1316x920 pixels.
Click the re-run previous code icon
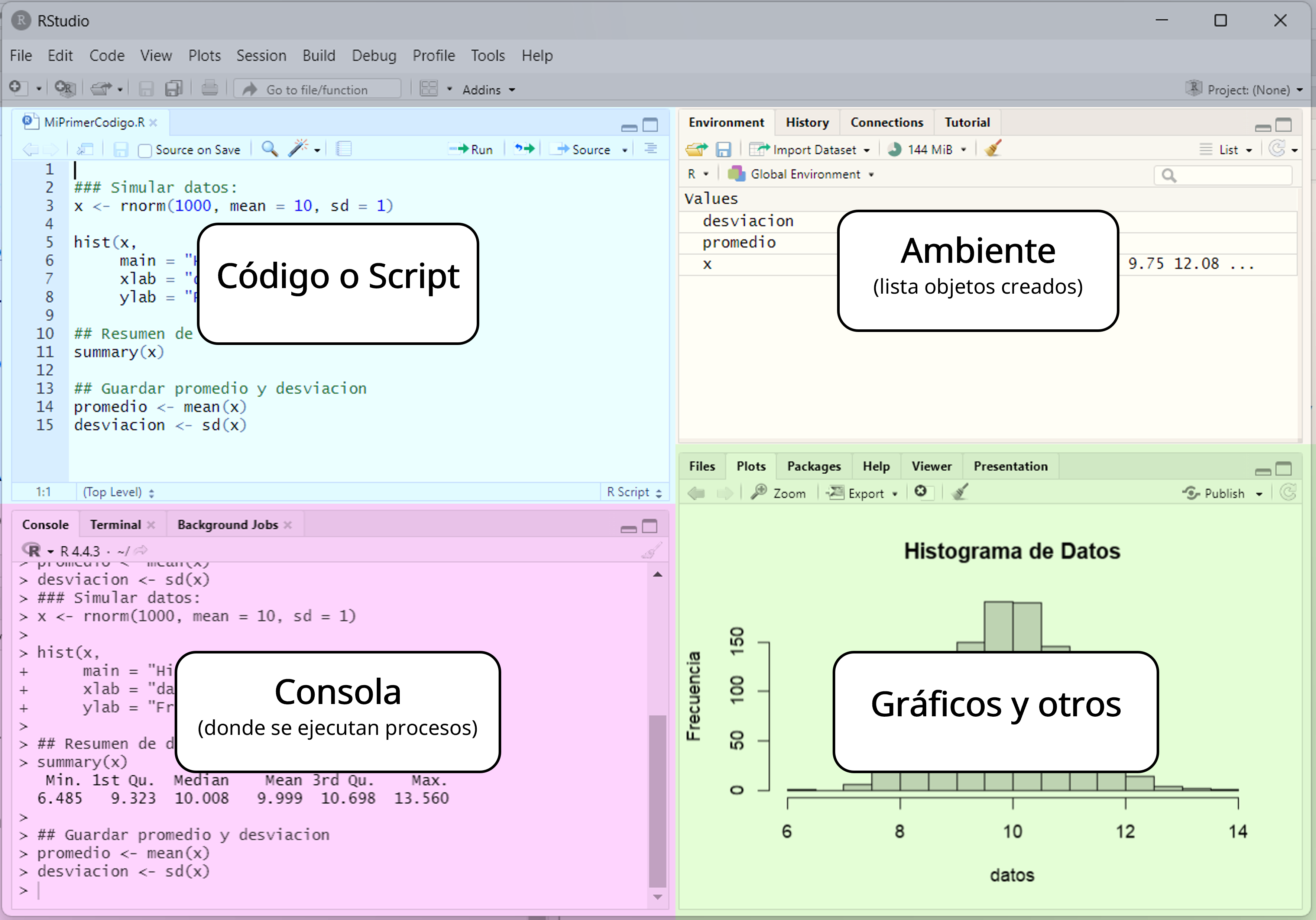click(525, 149)
